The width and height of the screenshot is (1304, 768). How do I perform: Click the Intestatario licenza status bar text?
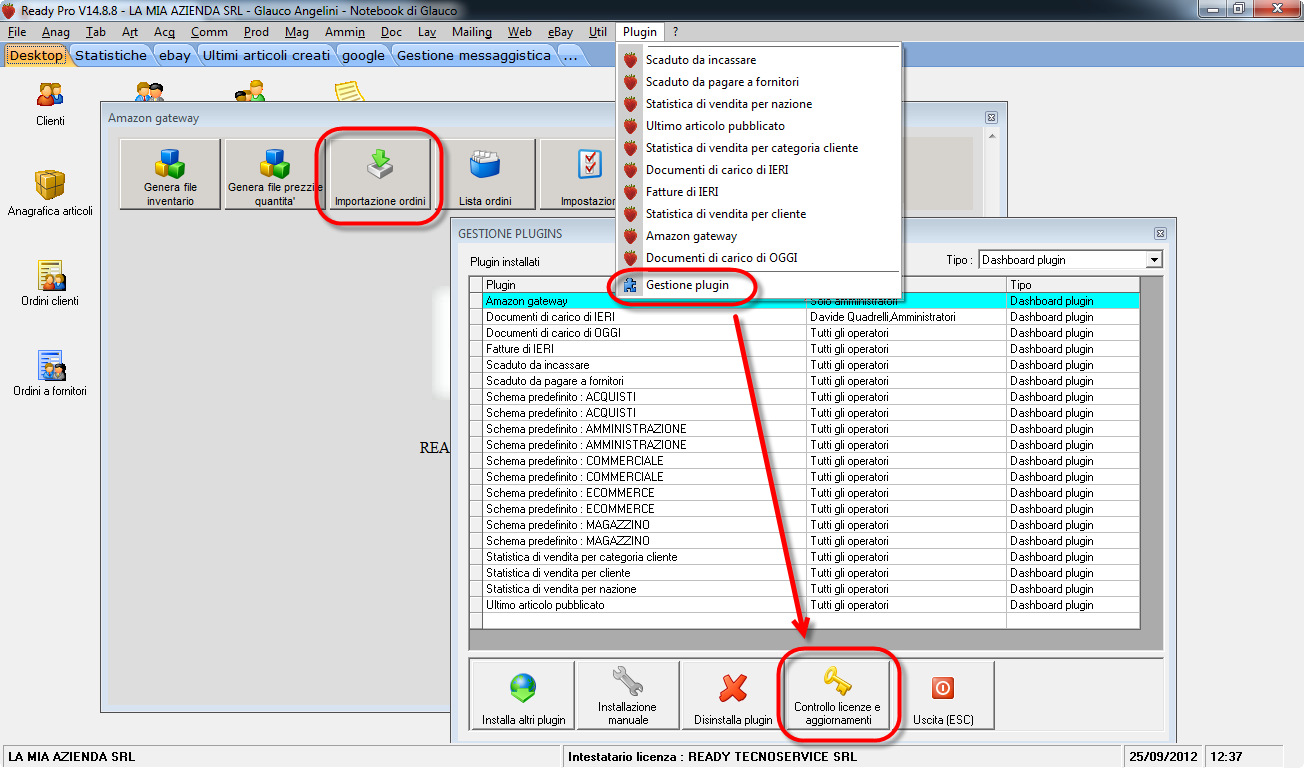coord(712,756)
